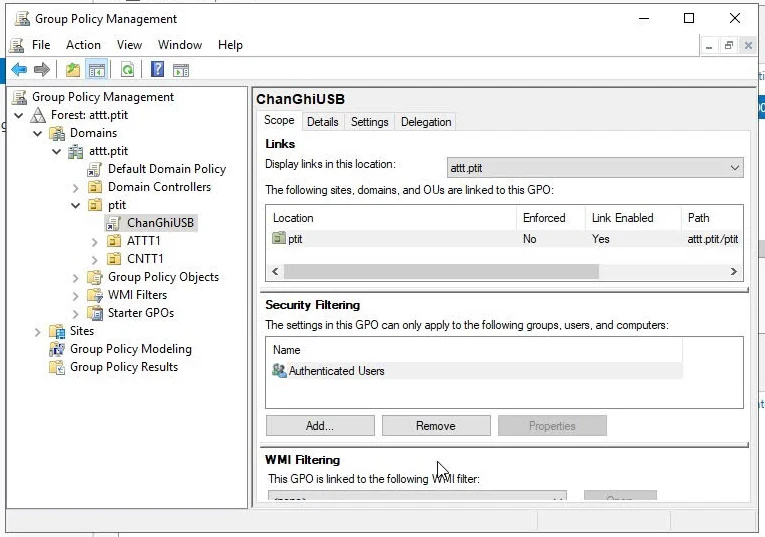
Task: Open the Help menu
Action: pos(230,45)
